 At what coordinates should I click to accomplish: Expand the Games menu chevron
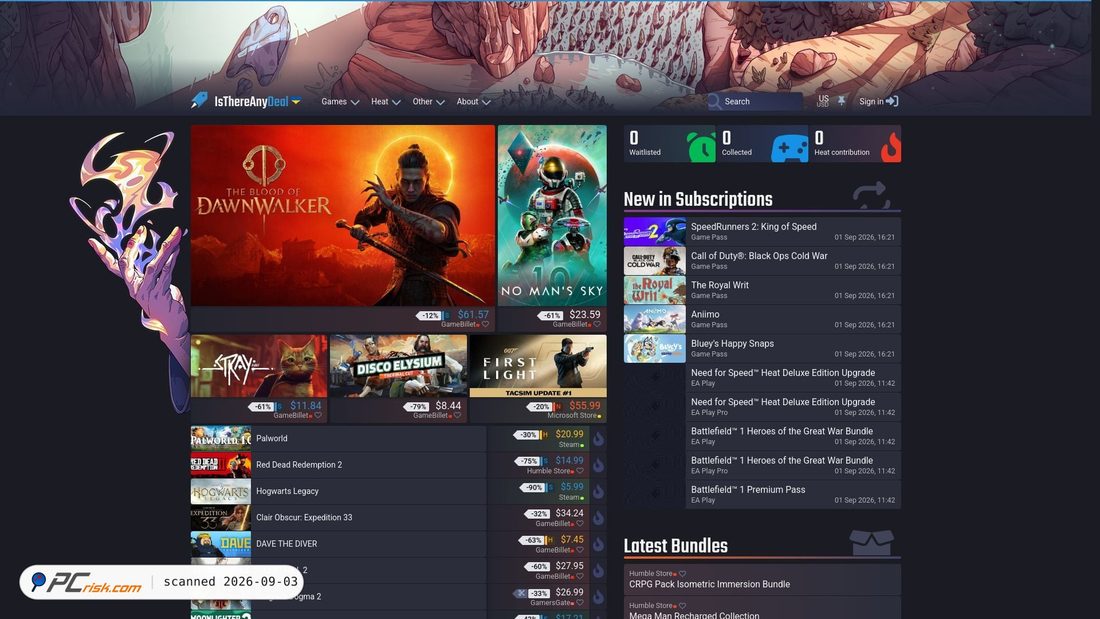(x=355, y=102)
